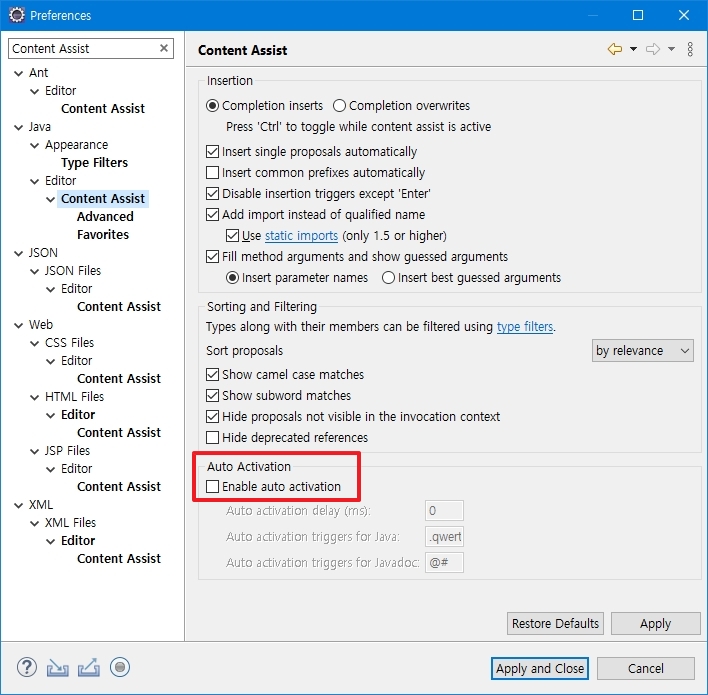Toggle Hide proposals not visible in context
The height and width of the screenshot is (695, 708).
212,416
